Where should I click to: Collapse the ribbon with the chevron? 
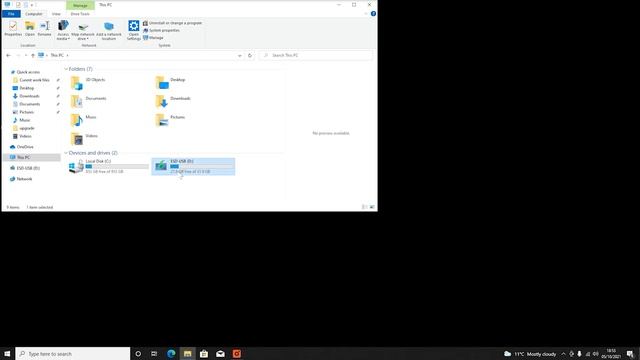366,14
